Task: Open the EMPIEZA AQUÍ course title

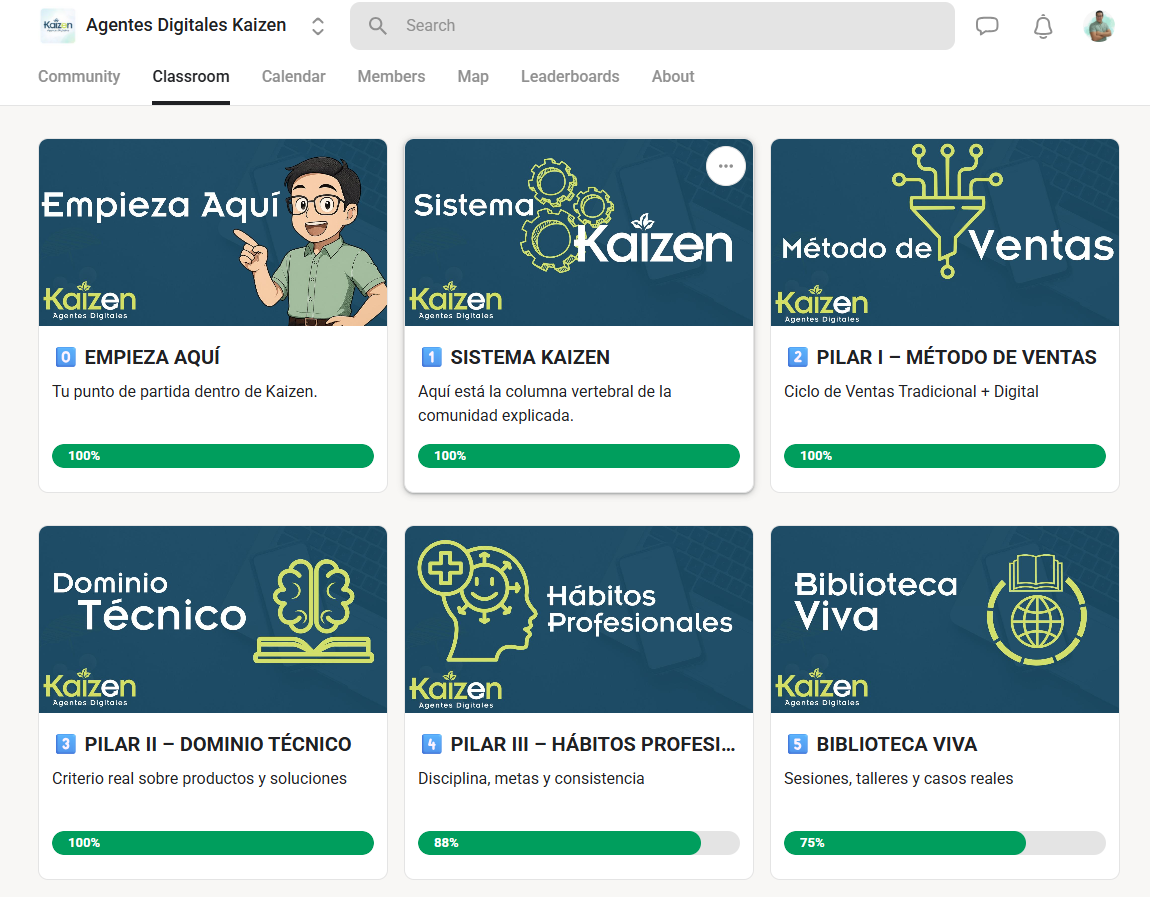Action: [152, 357]
